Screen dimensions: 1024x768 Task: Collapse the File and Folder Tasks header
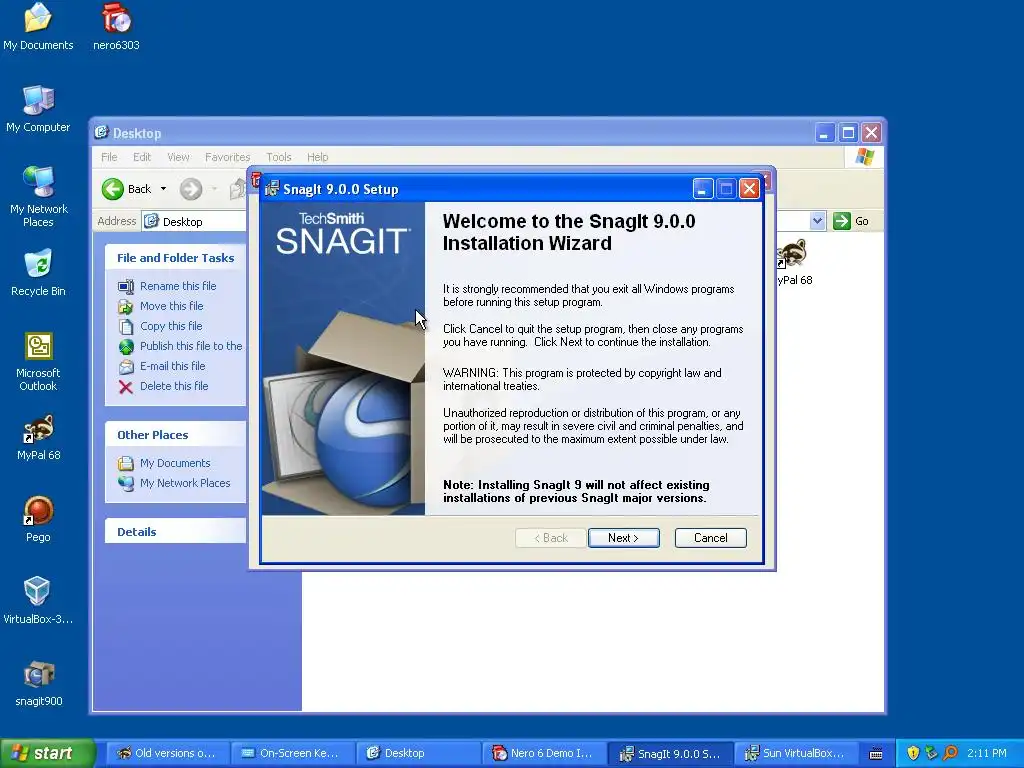[x=175, y=258]
